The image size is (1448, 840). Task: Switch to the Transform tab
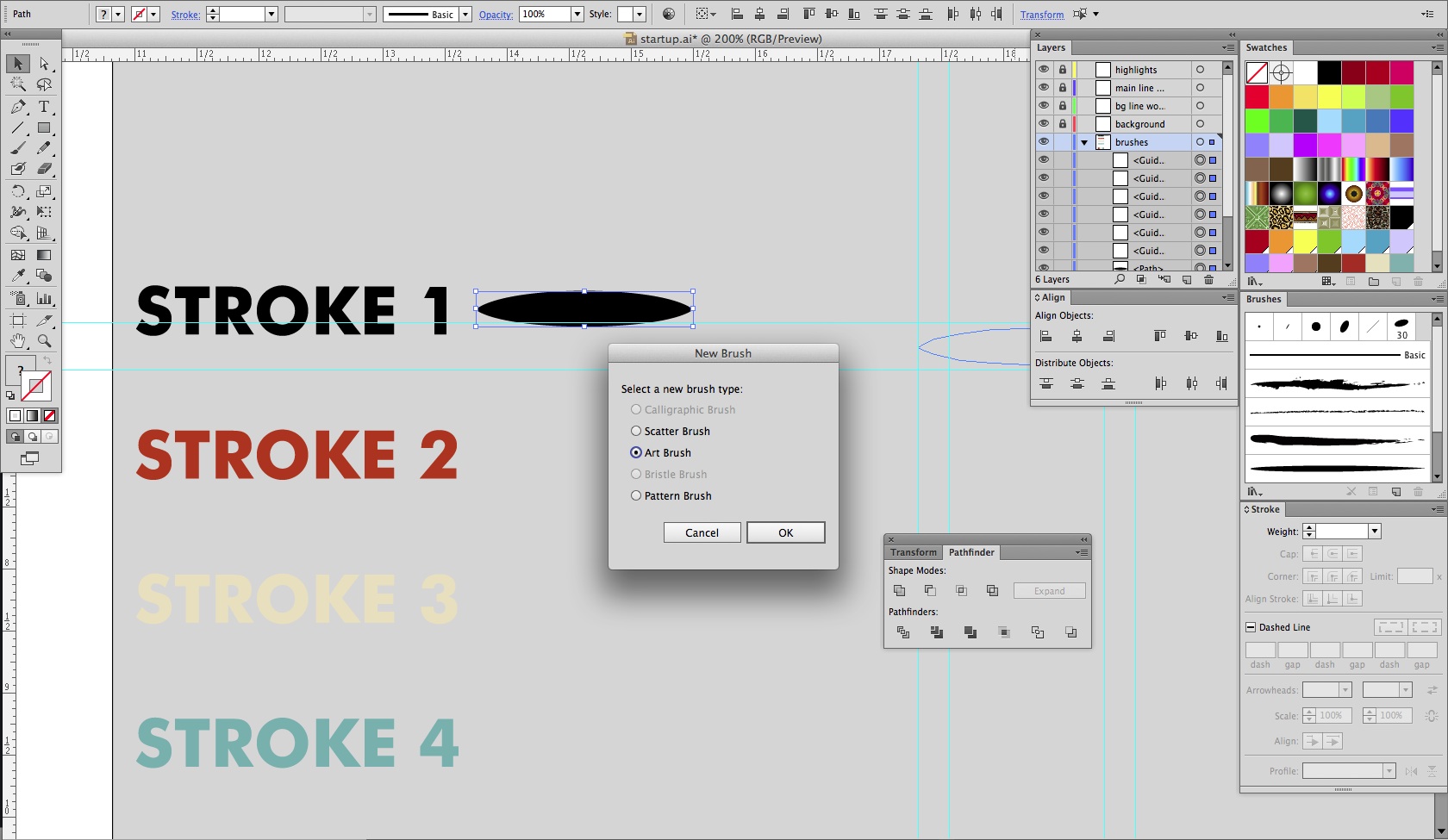pyautogui.click(x=914, y=552)
